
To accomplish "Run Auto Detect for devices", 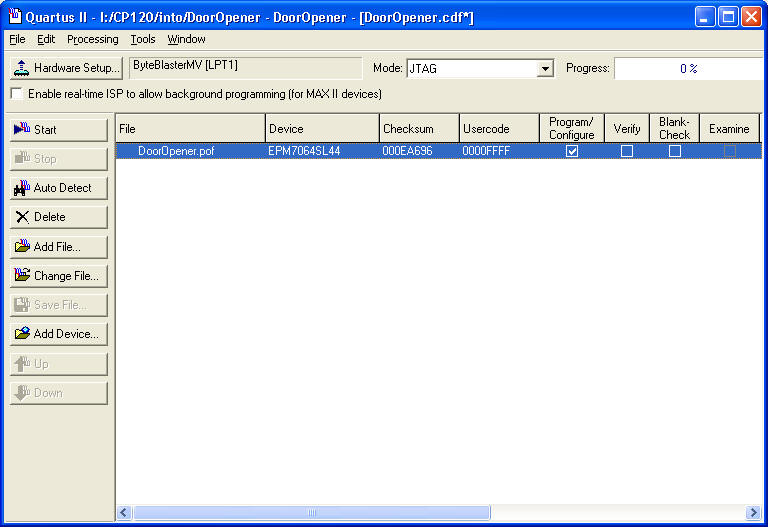I will pyautogui.click(x=58, y=188).
